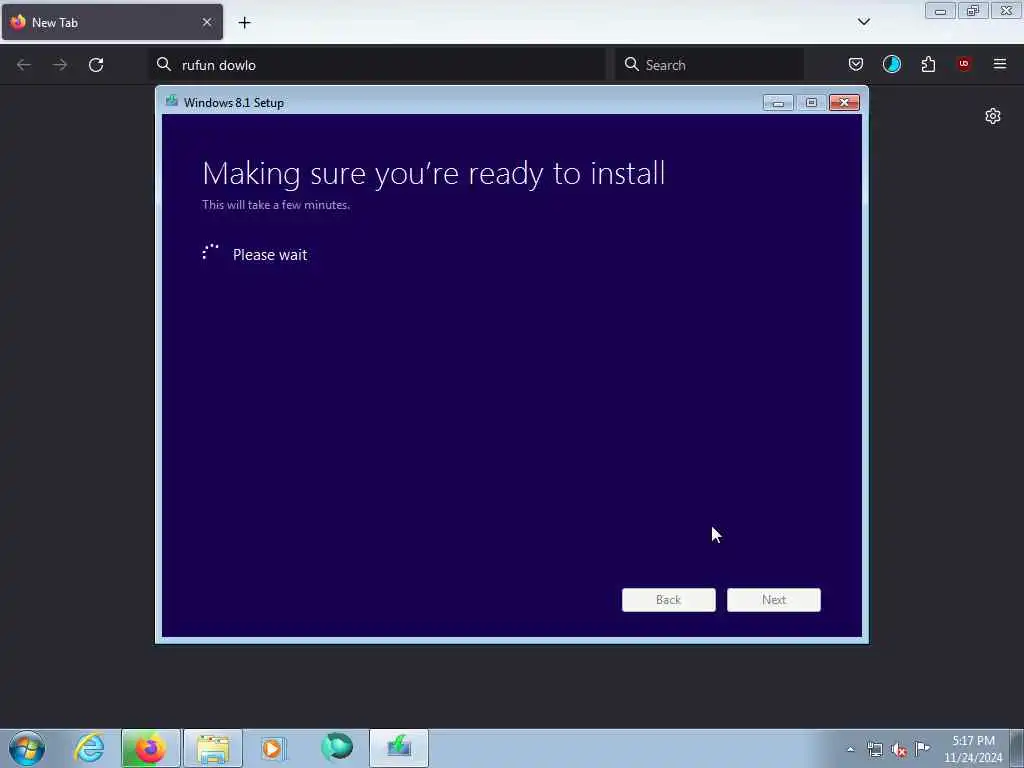Open Windows Explorer folder taskbar icon

click(213, 748)
